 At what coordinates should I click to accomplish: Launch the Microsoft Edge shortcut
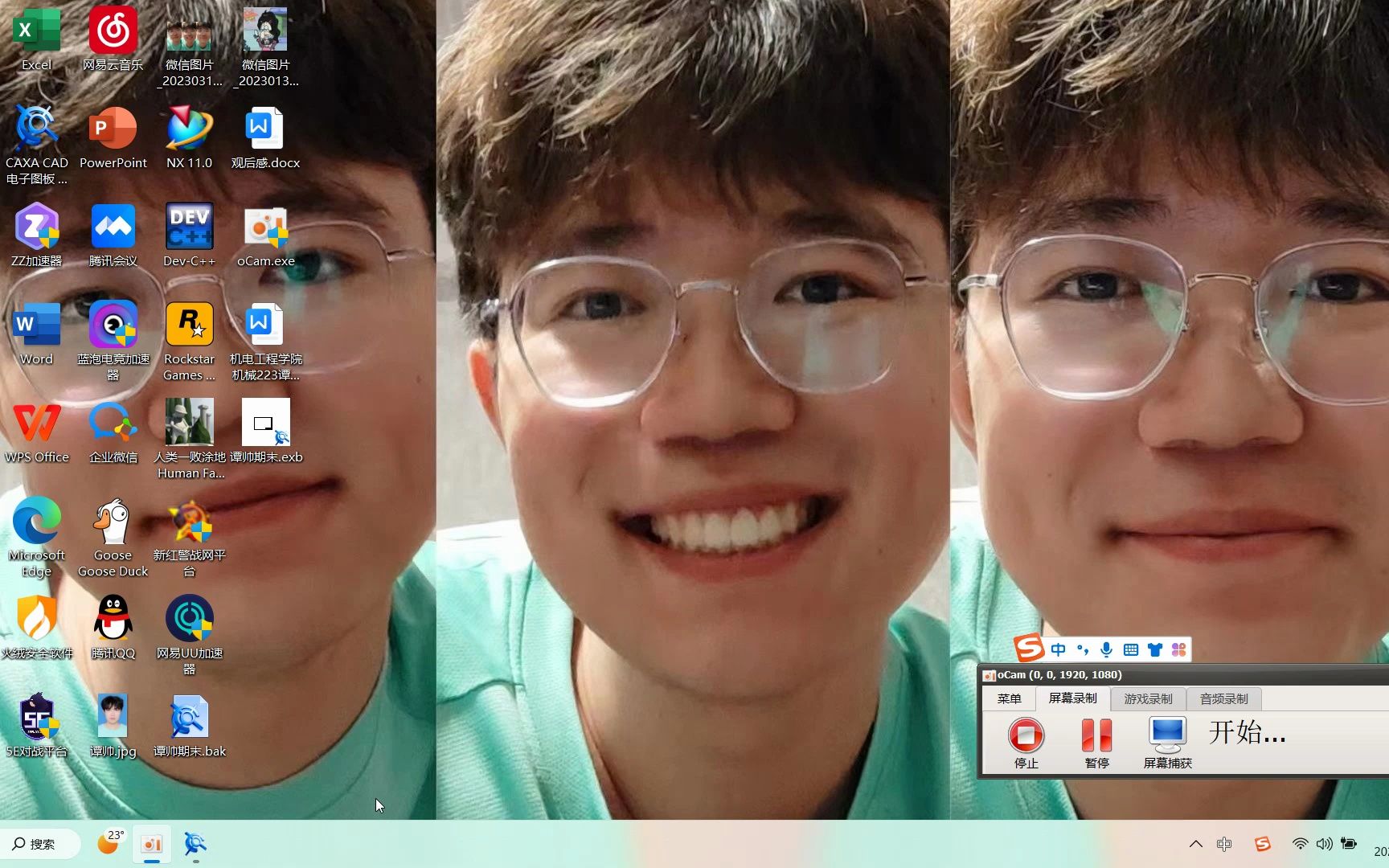click(36, 538)
